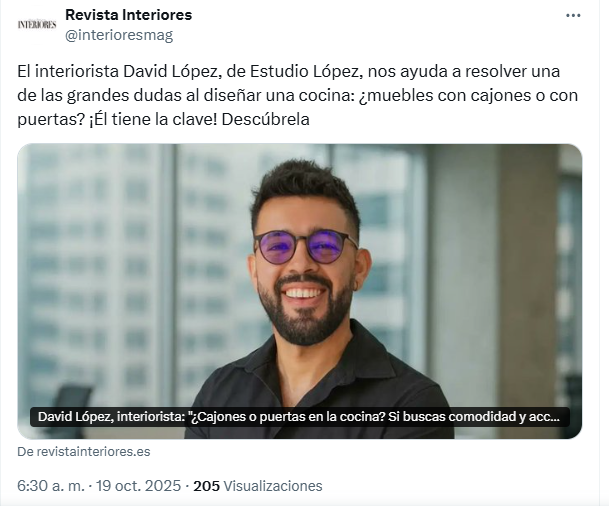The image size is (609, 506).
Task: Click the 19 oct. 2025 date
Action: point(138,486)
